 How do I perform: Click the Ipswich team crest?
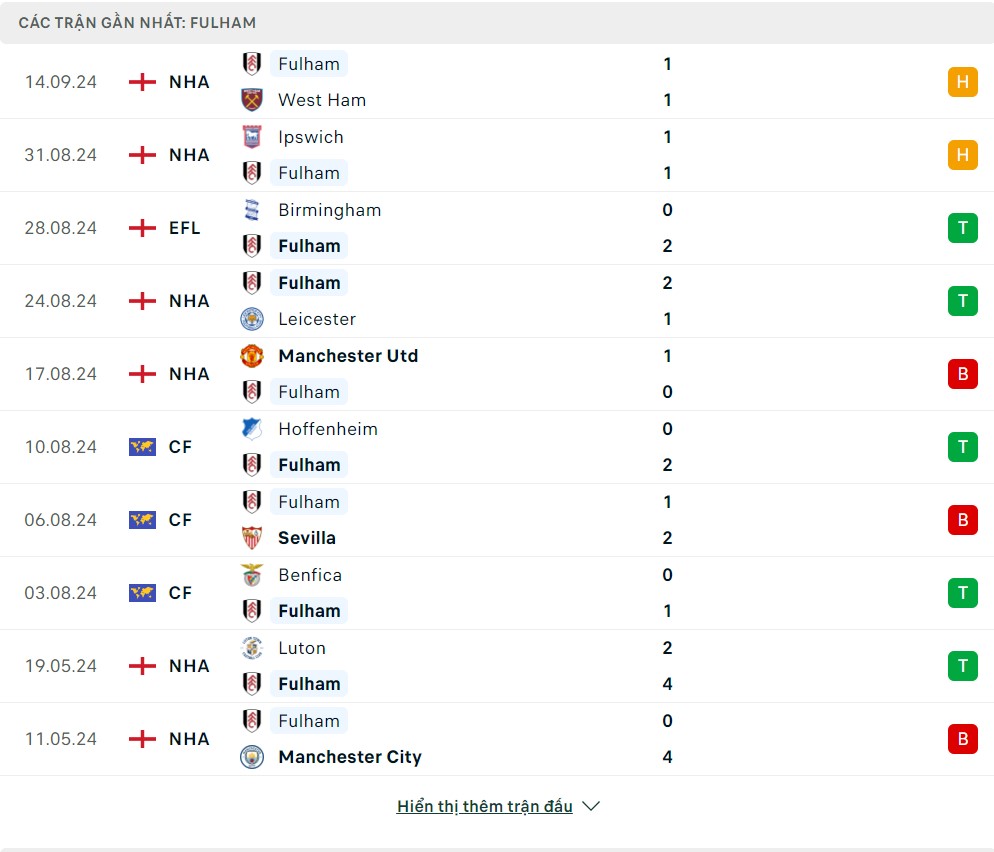(252, 137)
